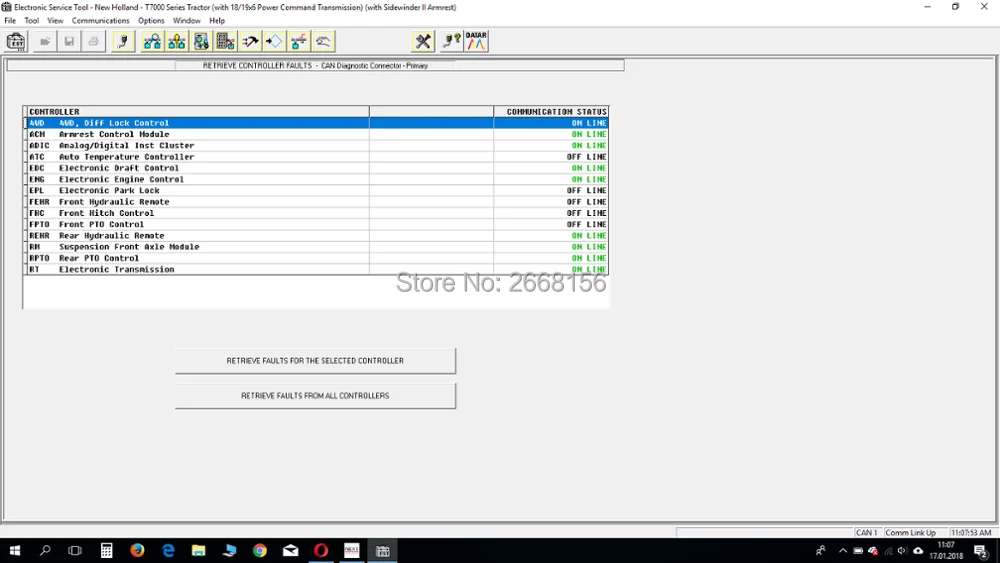The image size is (1000, 563).
Task: Open the notification center icon
Action: point(982,551)
